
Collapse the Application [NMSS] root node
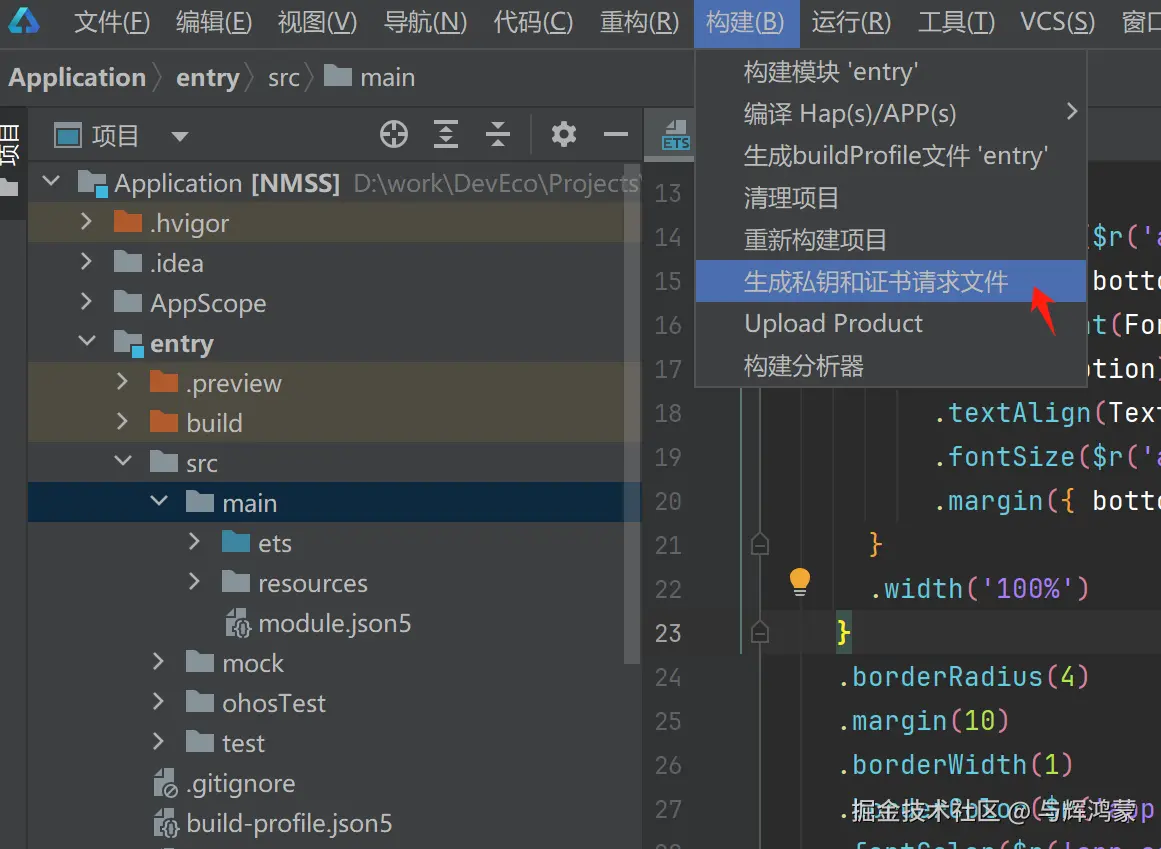(x=51, y=181)
